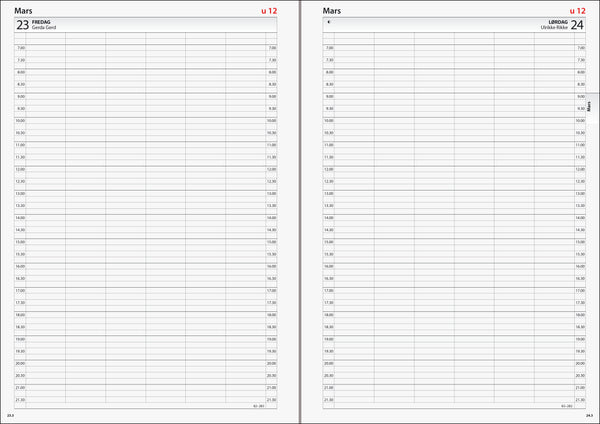Click Saturday page's left-margin "20.00" time label
600x424 pixels.
pos(329,364)
